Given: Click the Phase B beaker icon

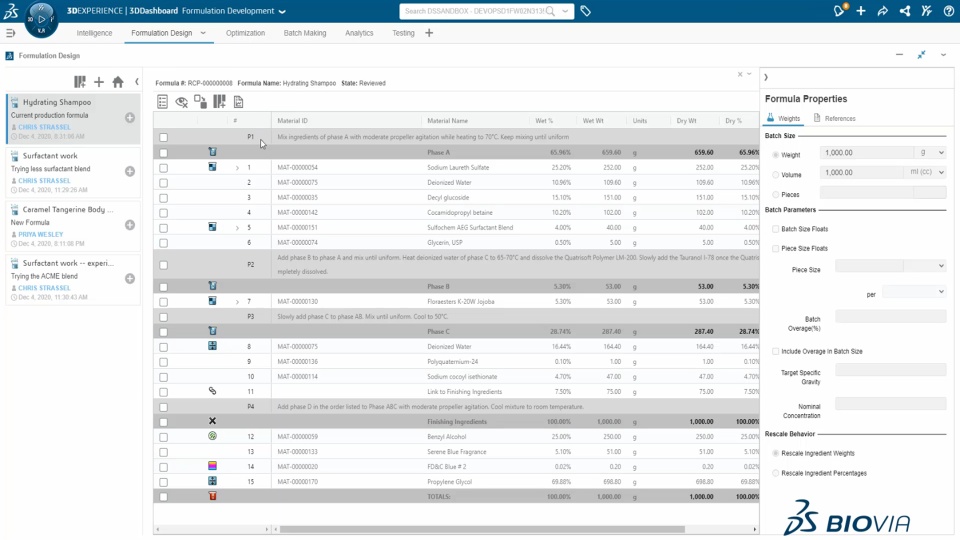Looking at the screenshot, I should (212, 286).
